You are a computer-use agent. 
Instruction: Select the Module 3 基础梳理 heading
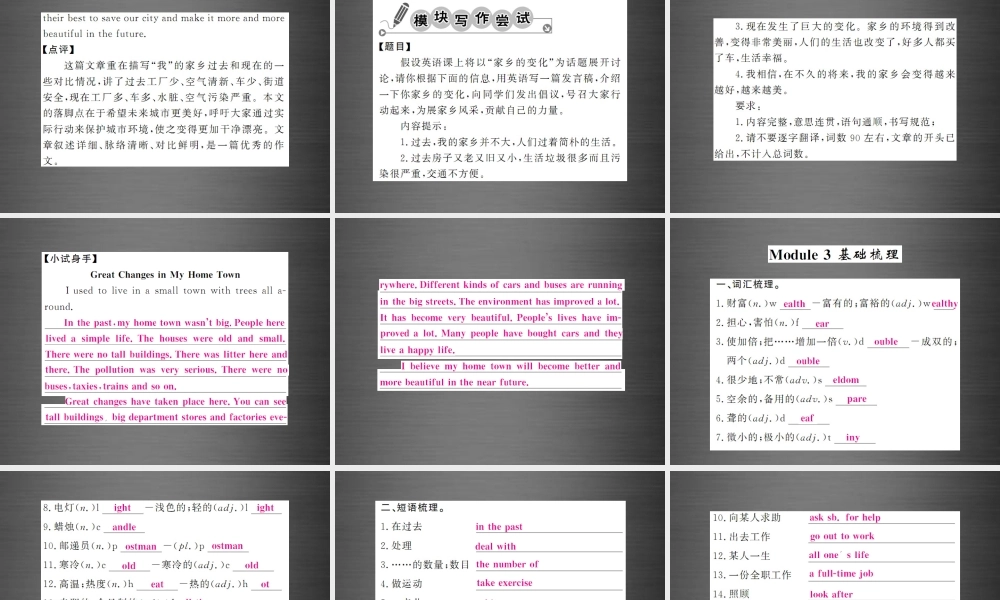[833, 253]
